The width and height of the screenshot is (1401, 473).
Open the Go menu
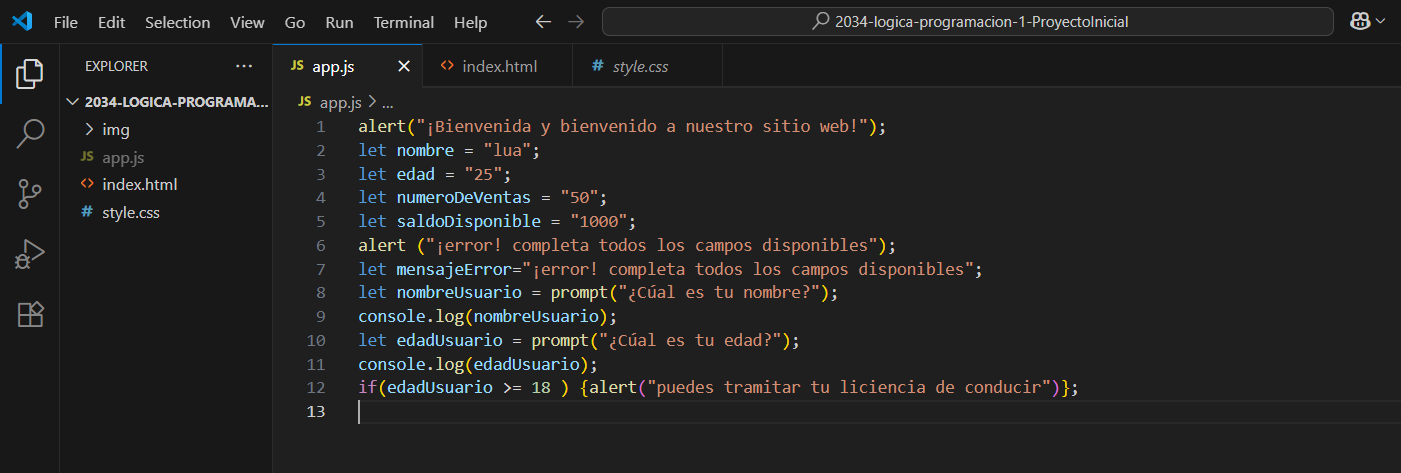[x=295, y=22]
